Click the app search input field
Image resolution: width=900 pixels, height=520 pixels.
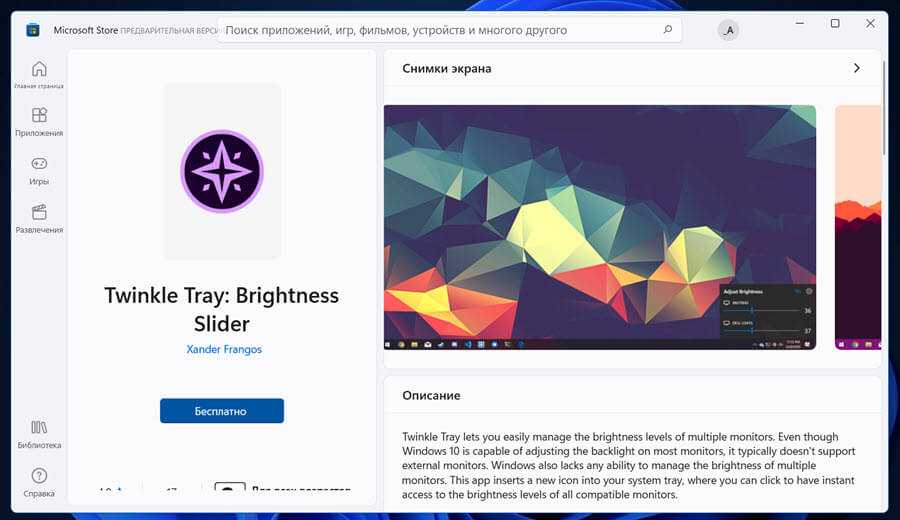pyautogui.click(x=440, y=30)
